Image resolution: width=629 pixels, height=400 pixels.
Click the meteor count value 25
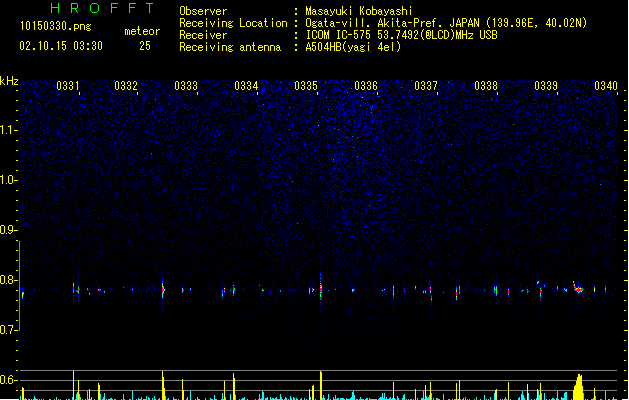(x=145, y=46)
